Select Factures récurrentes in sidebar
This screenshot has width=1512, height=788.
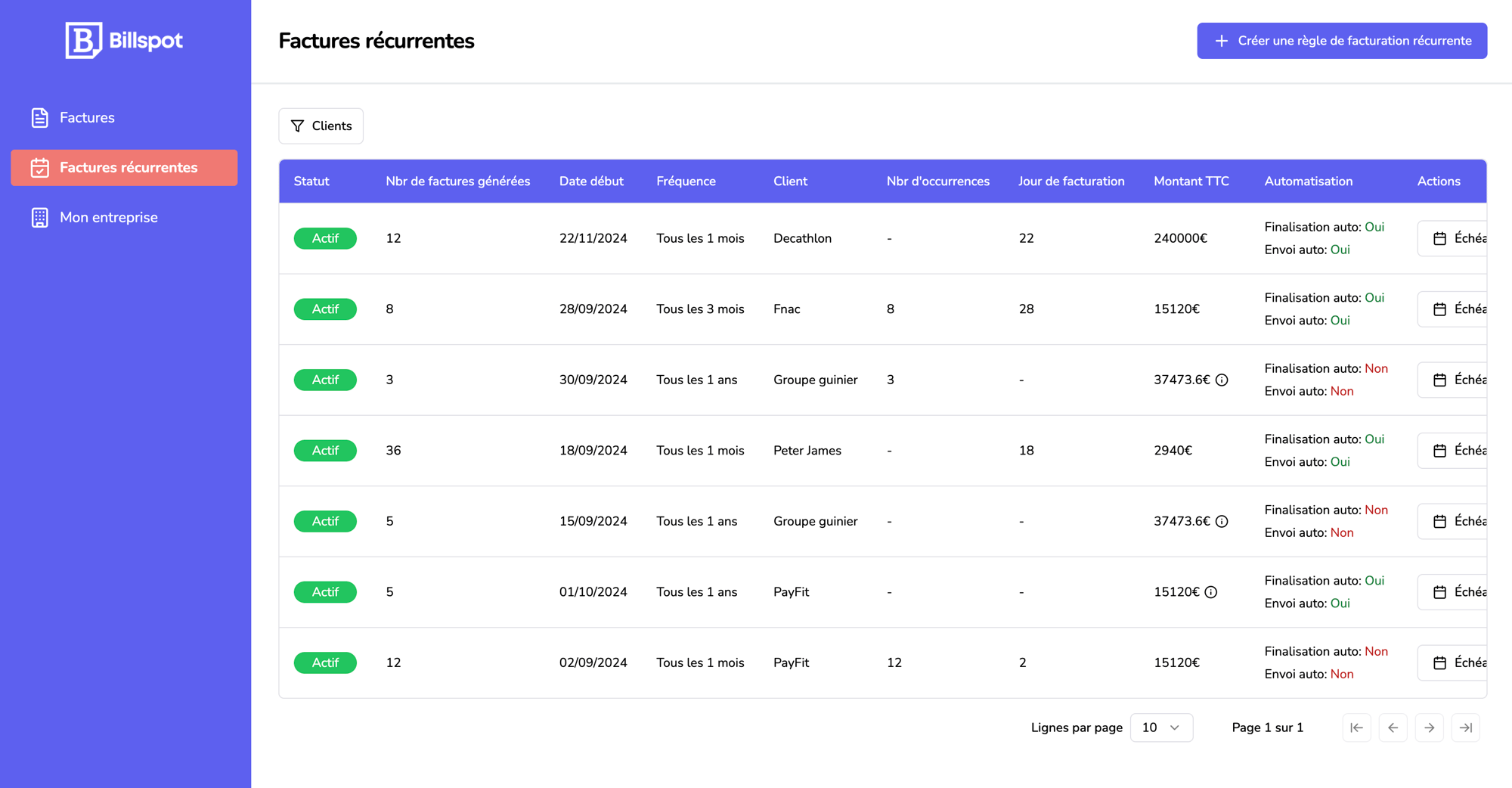(x=124, y=167)
